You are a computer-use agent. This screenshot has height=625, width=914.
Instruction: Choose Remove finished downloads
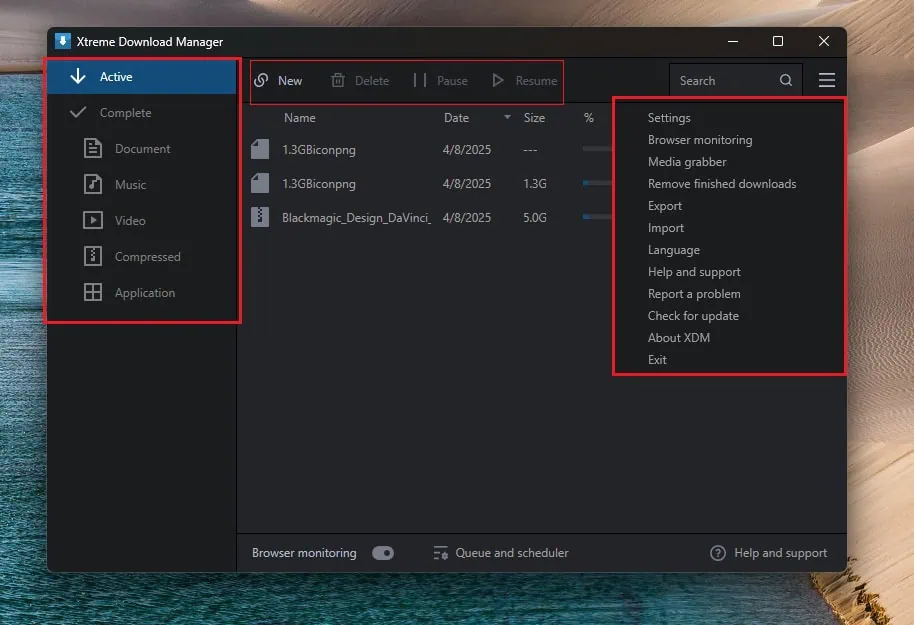coord(722,184)
